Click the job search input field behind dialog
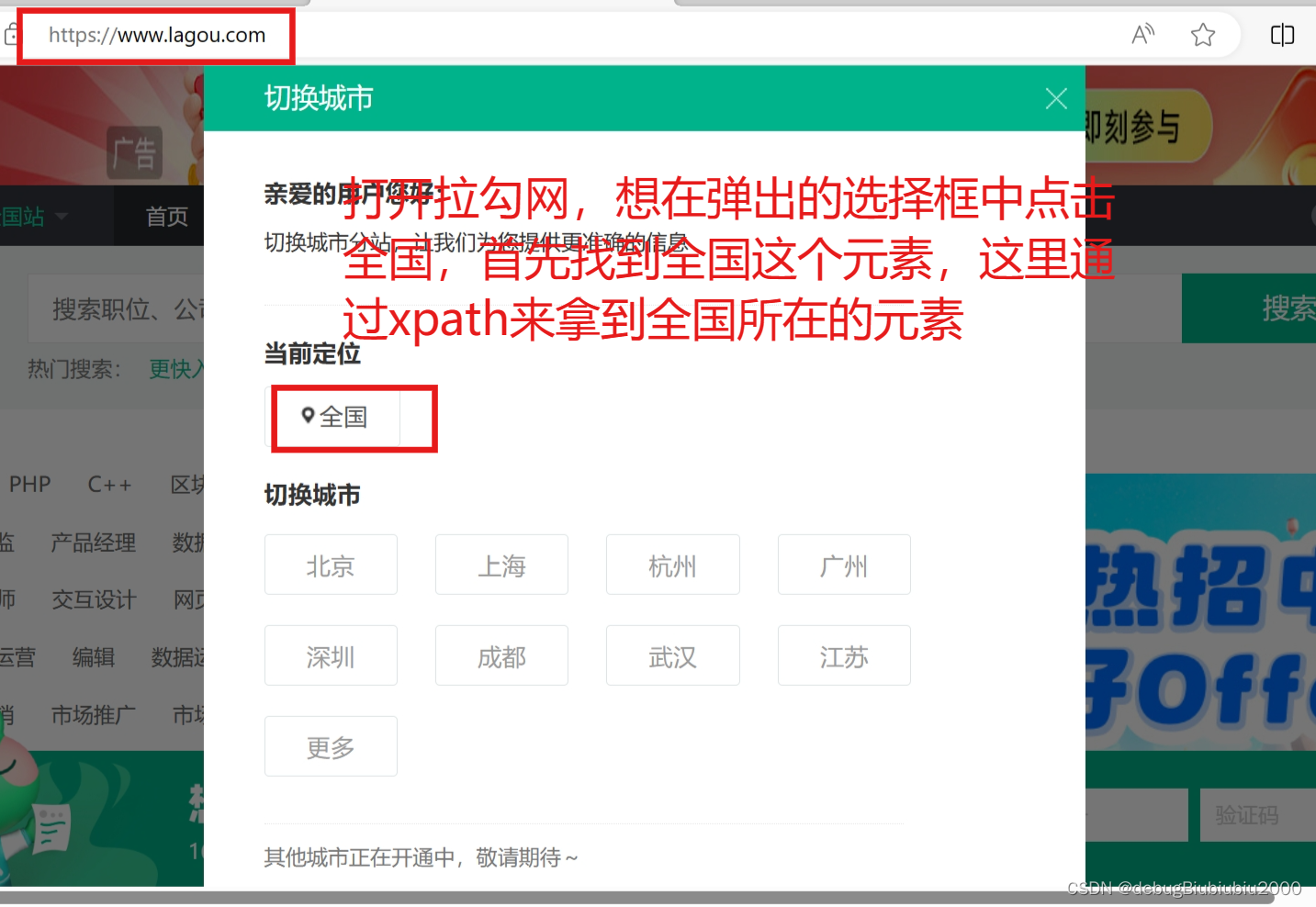 click(116, 308)
